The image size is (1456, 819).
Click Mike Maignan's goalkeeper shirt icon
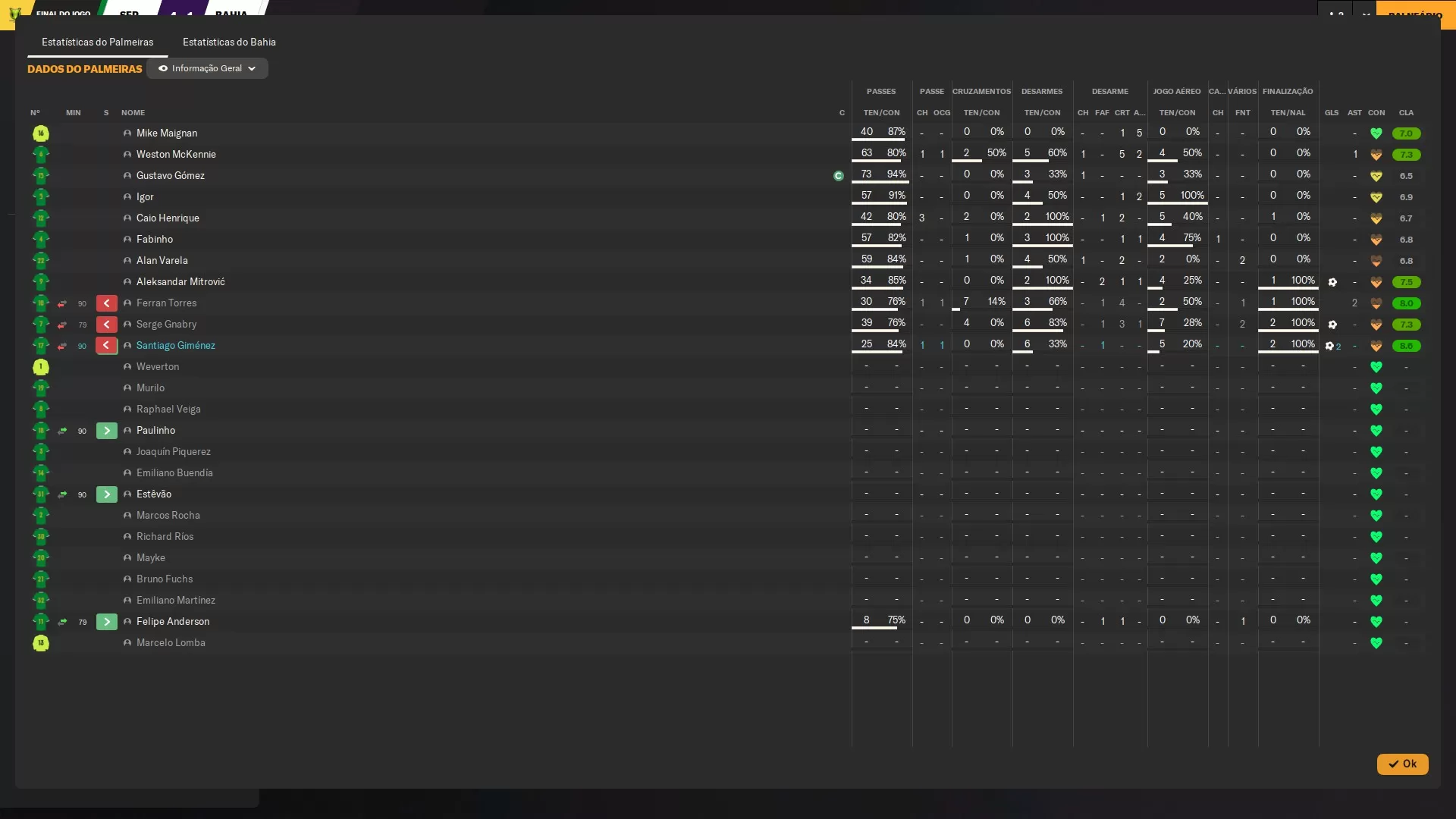(x=41, y=133)
